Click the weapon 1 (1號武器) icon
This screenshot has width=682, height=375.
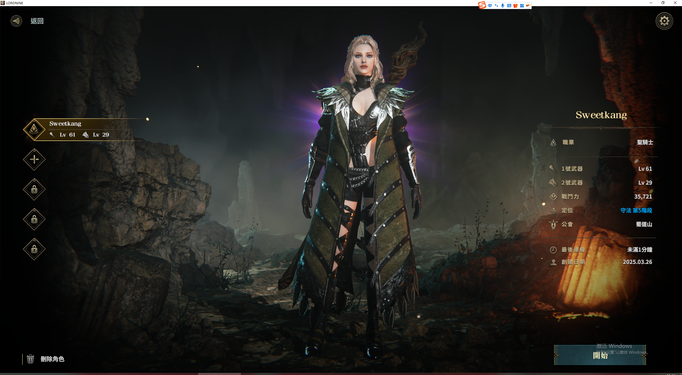point(553,168)
